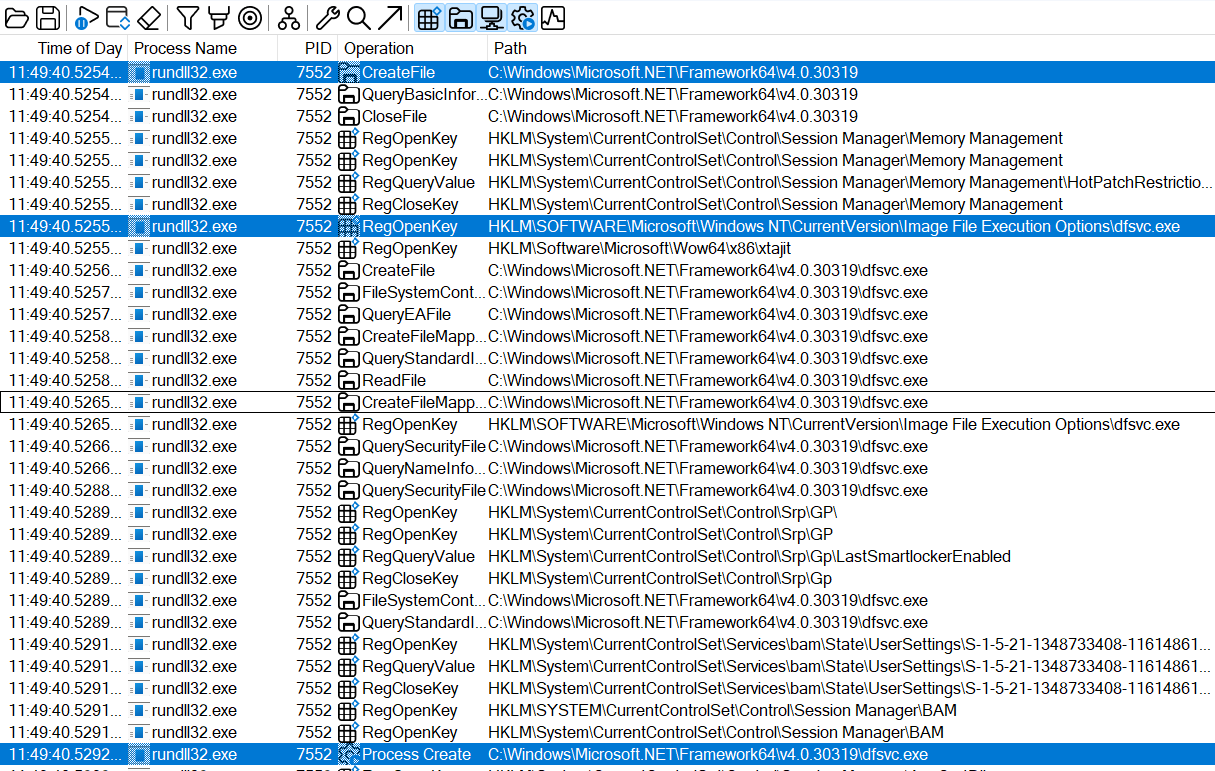This screenshot has width=1215, height=771.
Task: Toggle profiling events display
Action: pyautogui.click(x=553, y=17)
